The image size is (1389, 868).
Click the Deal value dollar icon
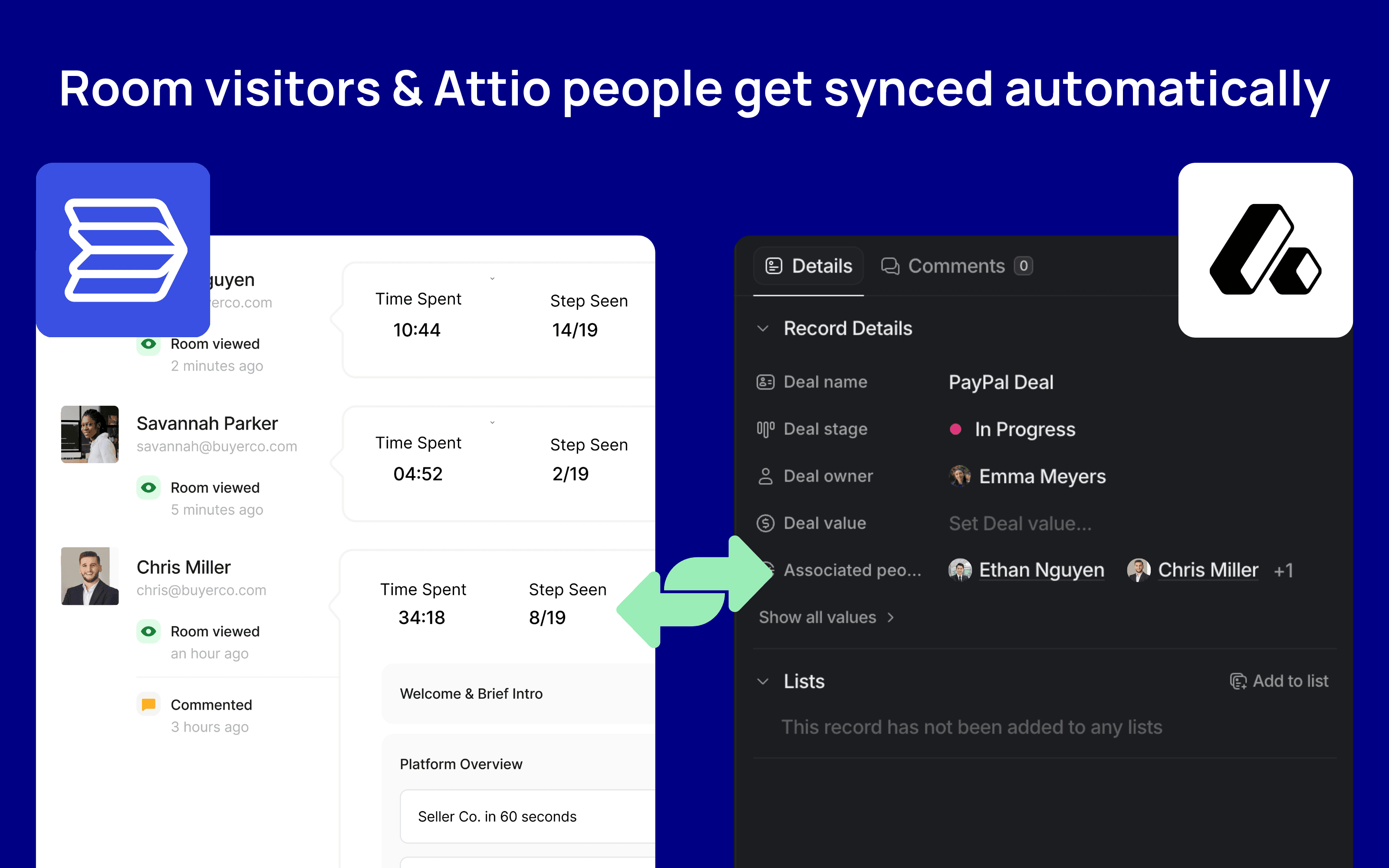[x=765, y=523]
